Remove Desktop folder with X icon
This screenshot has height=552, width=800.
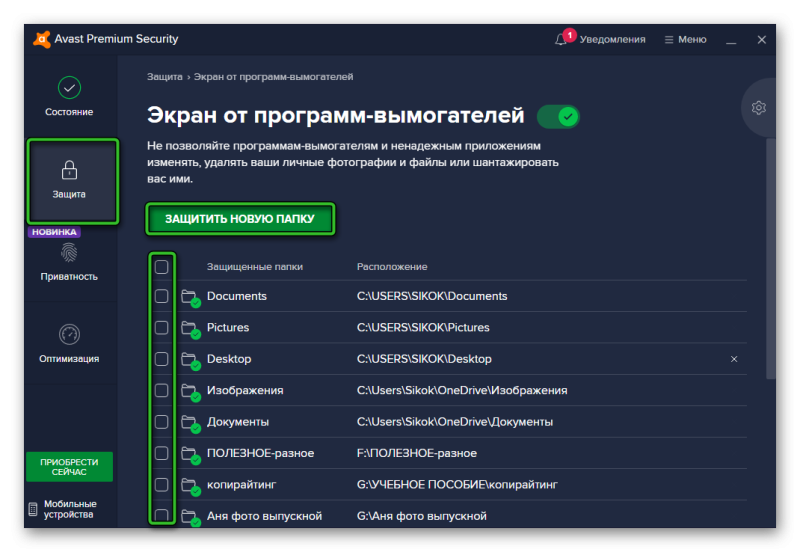tap(734, 359)
